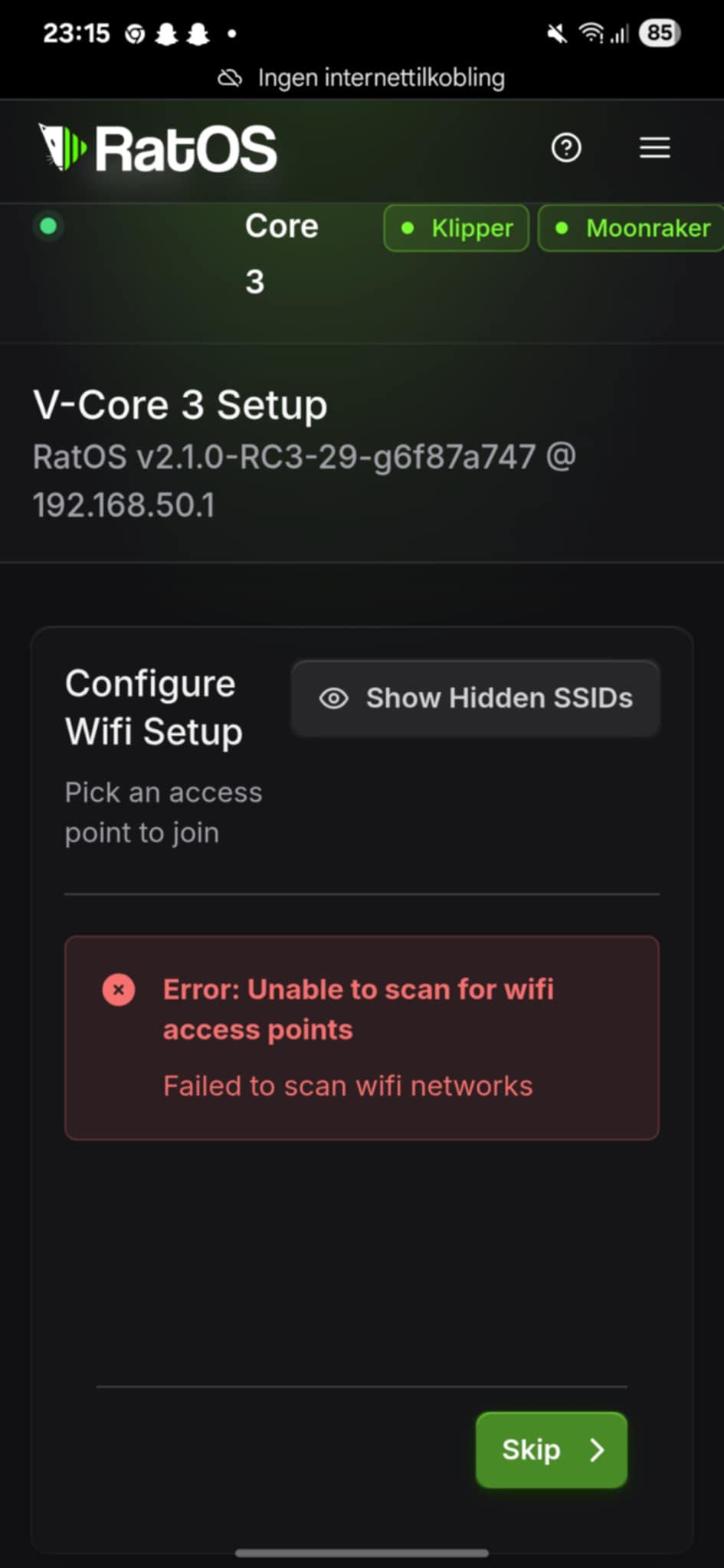The width and height of the screenshot is (724, 1568).
Task: Click the green dot inside Klipper badge
Action: (408, 228)
